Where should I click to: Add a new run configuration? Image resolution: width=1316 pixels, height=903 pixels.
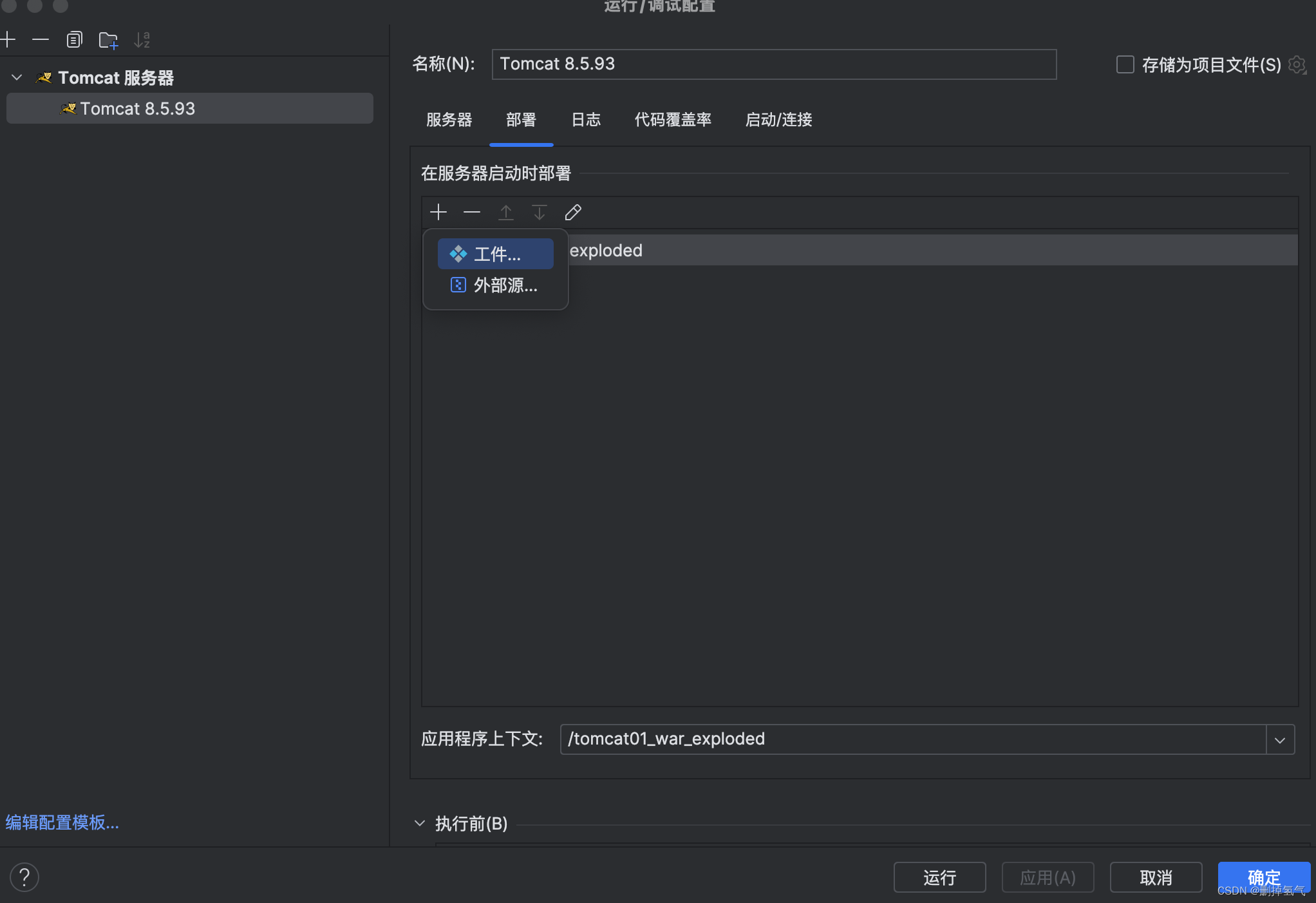8,40
